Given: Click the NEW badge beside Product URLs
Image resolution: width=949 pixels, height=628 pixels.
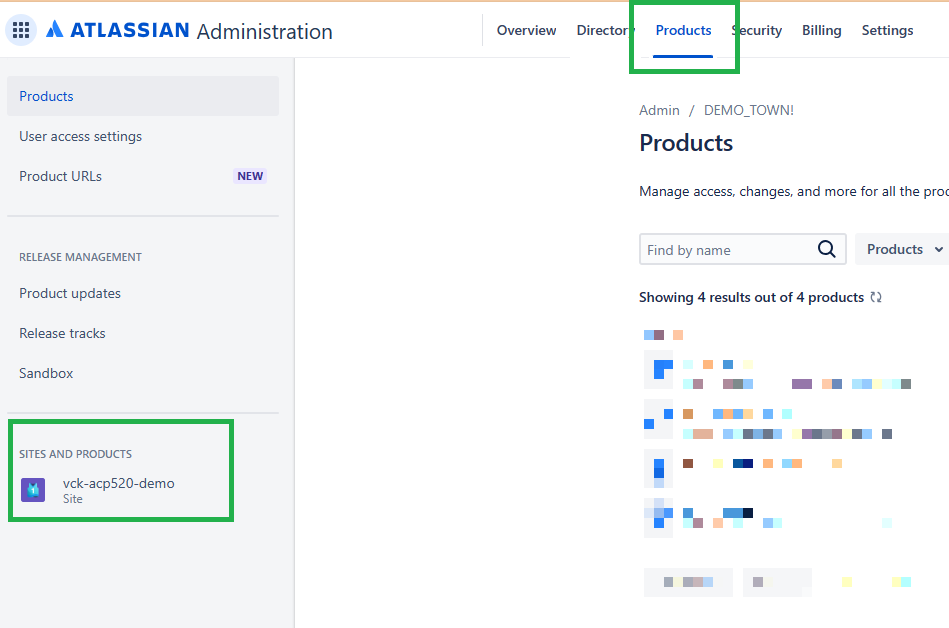Looking at the screenshot, I should coord(250,176).
